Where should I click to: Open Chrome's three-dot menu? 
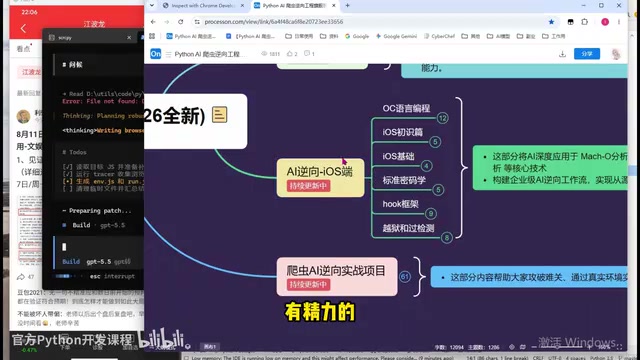pos(619,22)
